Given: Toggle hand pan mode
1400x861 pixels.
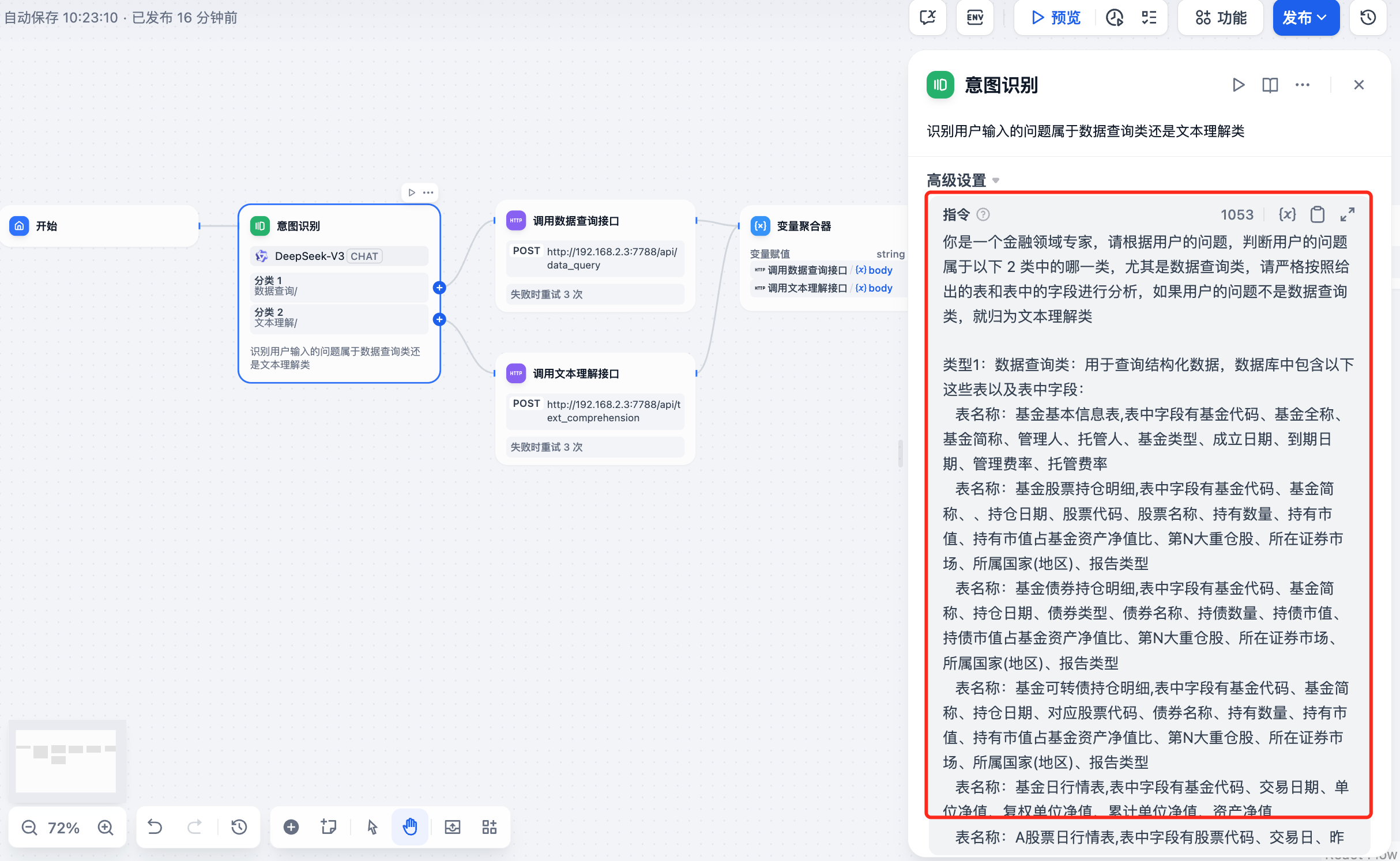Looking at the screenshot, I should [409, 828].
